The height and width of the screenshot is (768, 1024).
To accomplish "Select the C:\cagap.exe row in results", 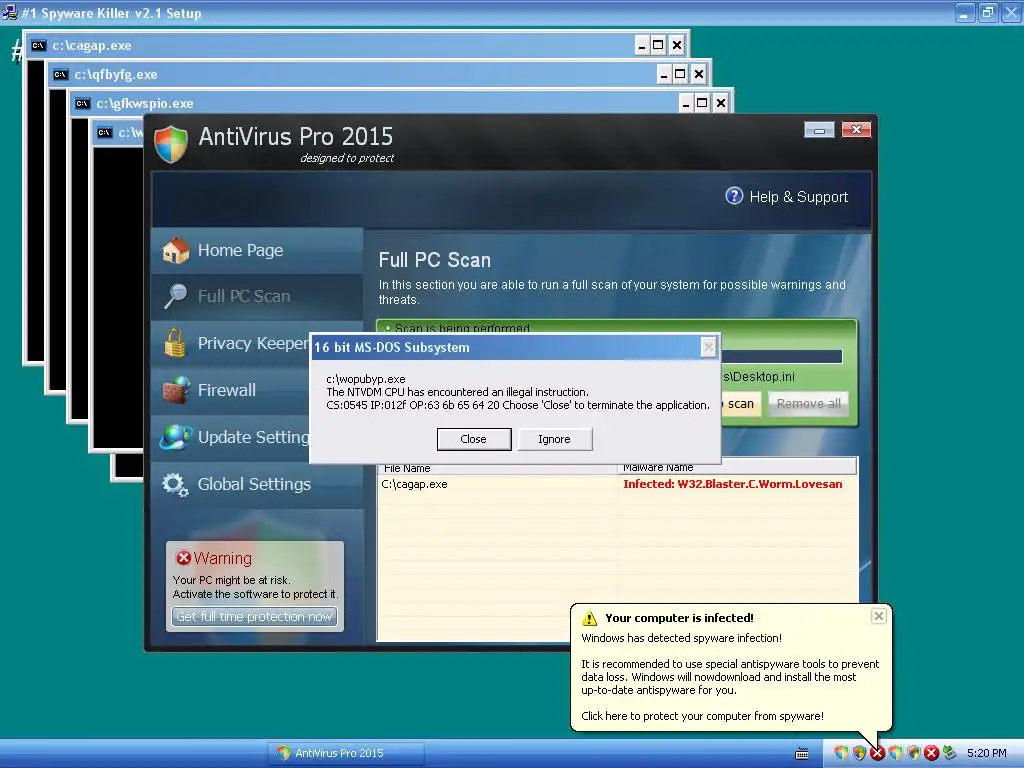I will point(618,485).
